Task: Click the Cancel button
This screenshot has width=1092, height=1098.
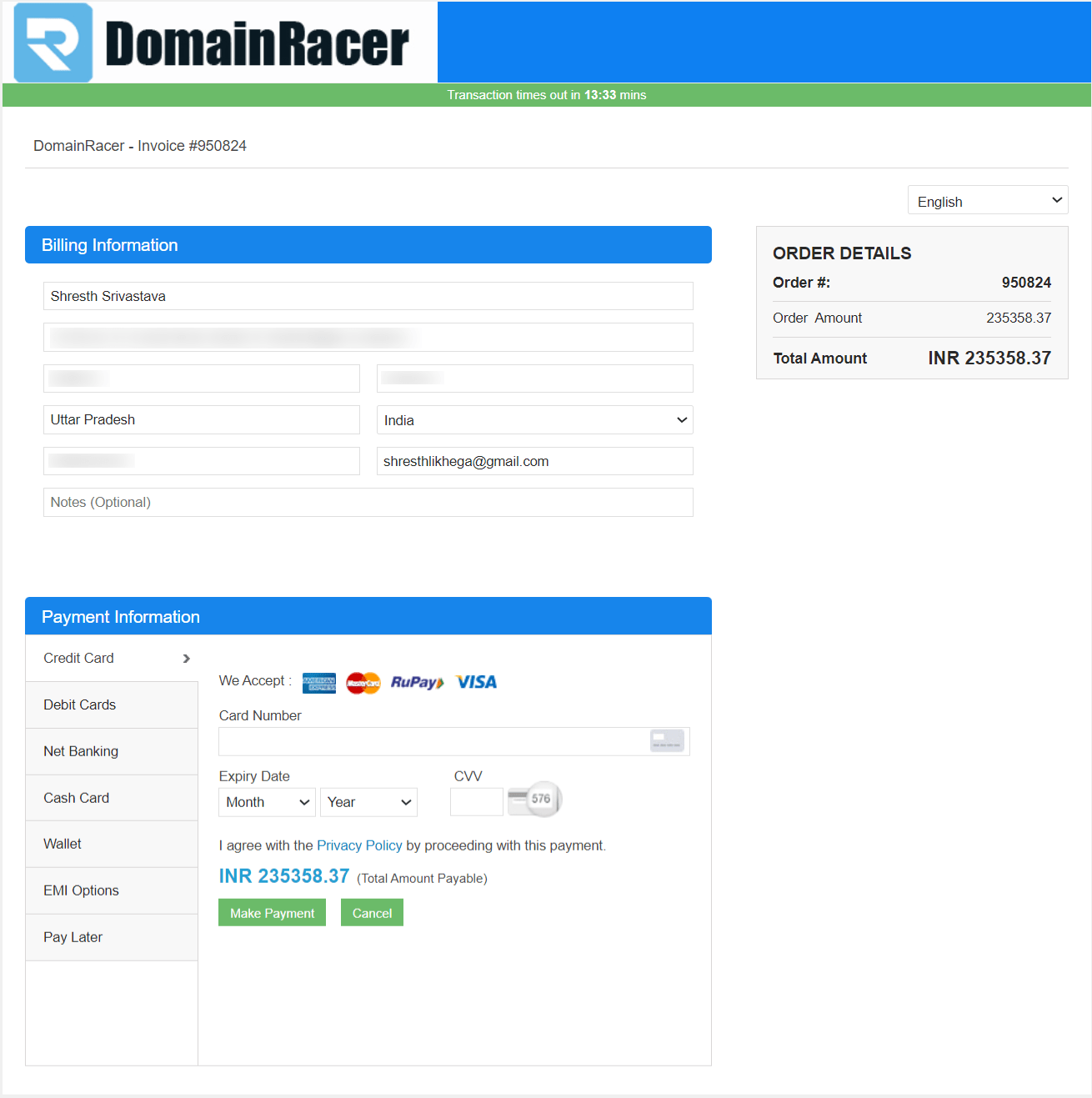Action: 372,912
